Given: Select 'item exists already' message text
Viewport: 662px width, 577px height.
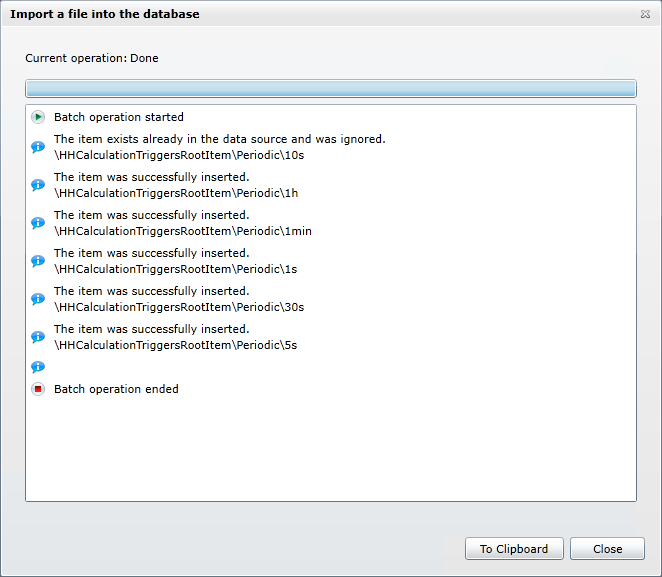Looking at the screenshot, I should coord(219,139).
